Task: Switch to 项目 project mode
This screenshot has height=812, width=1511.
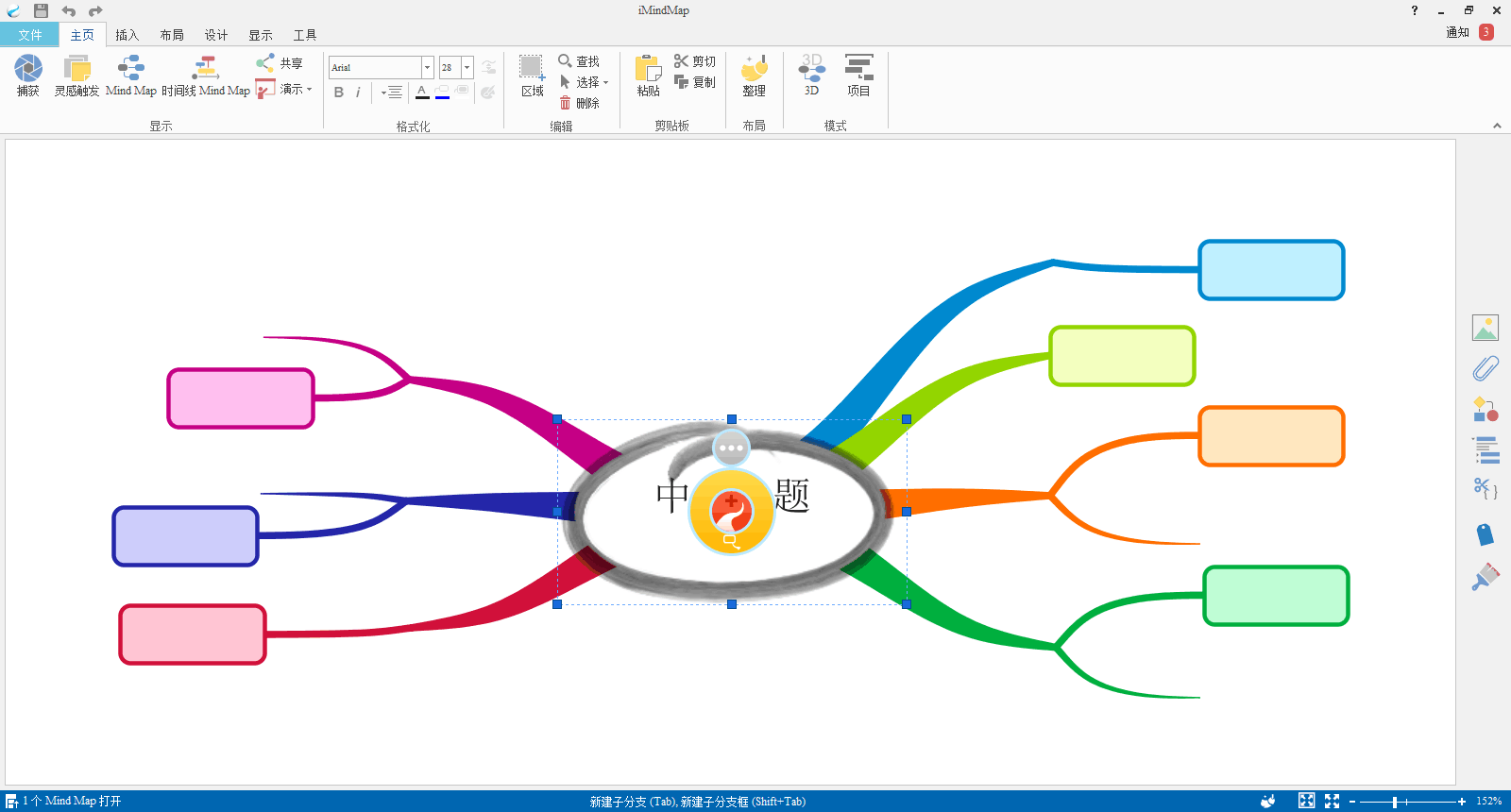Action: (x=858, y=76)
